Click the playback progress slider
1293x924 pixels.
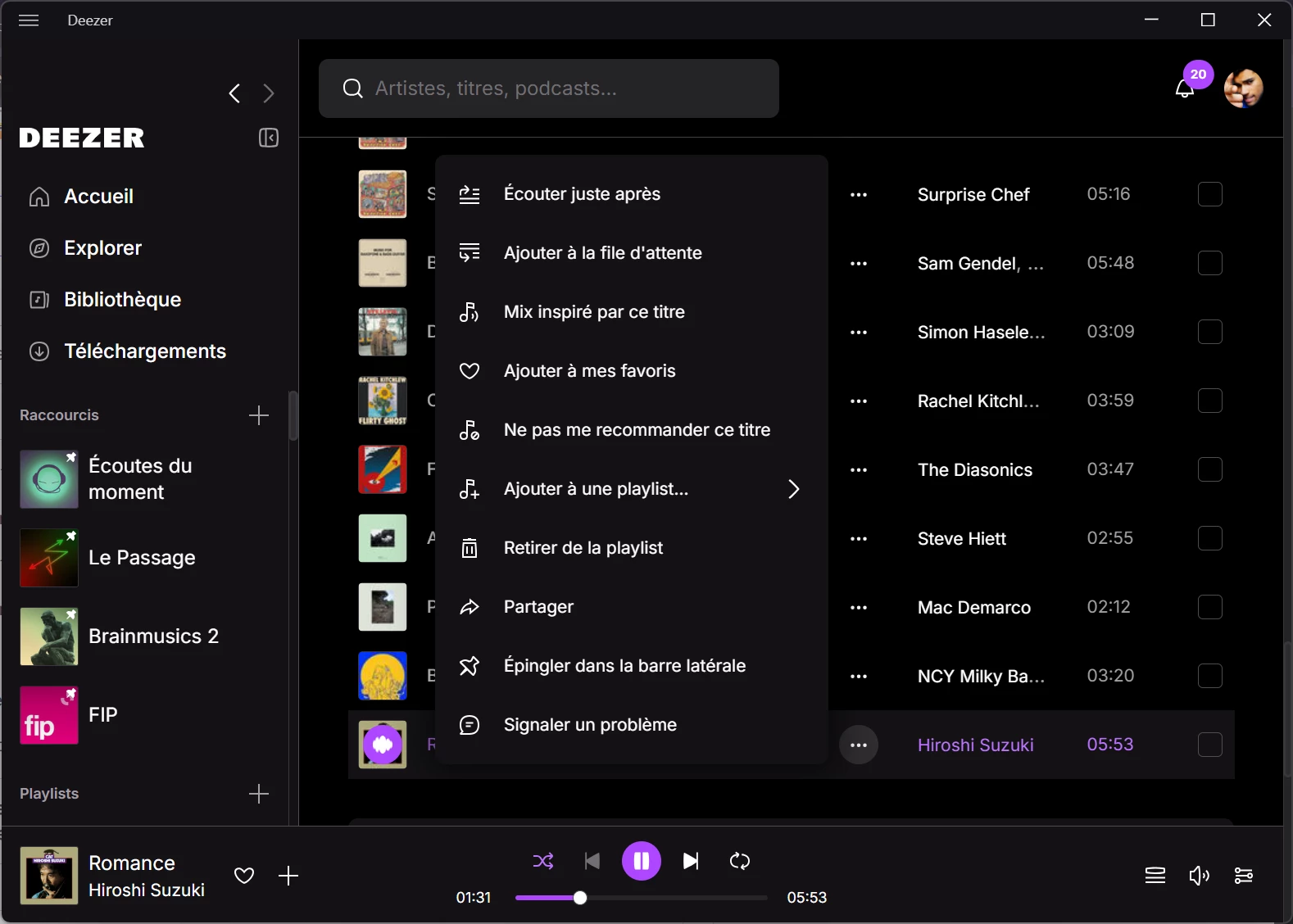(x=642, y=898)
